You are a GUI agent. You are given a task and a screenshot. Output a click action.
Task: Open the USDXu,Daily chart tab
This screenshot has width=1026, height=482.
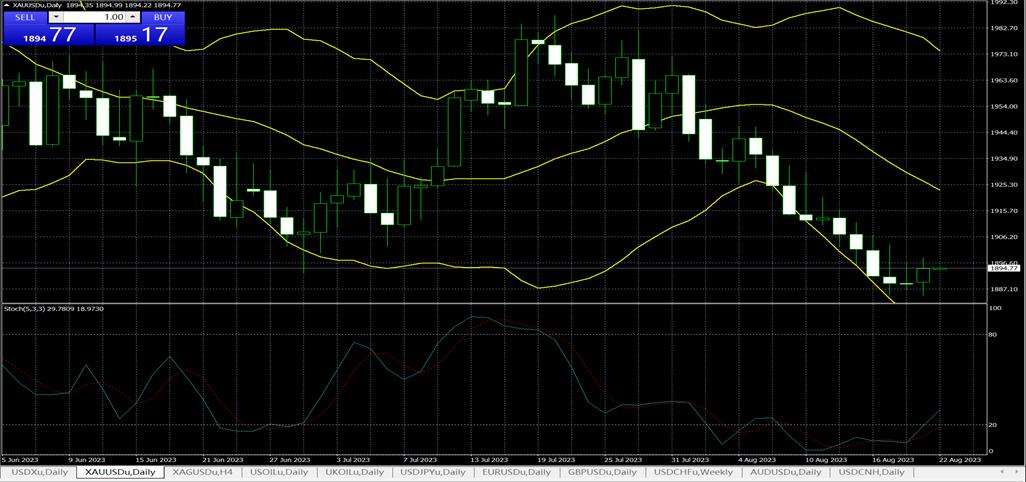39,472
